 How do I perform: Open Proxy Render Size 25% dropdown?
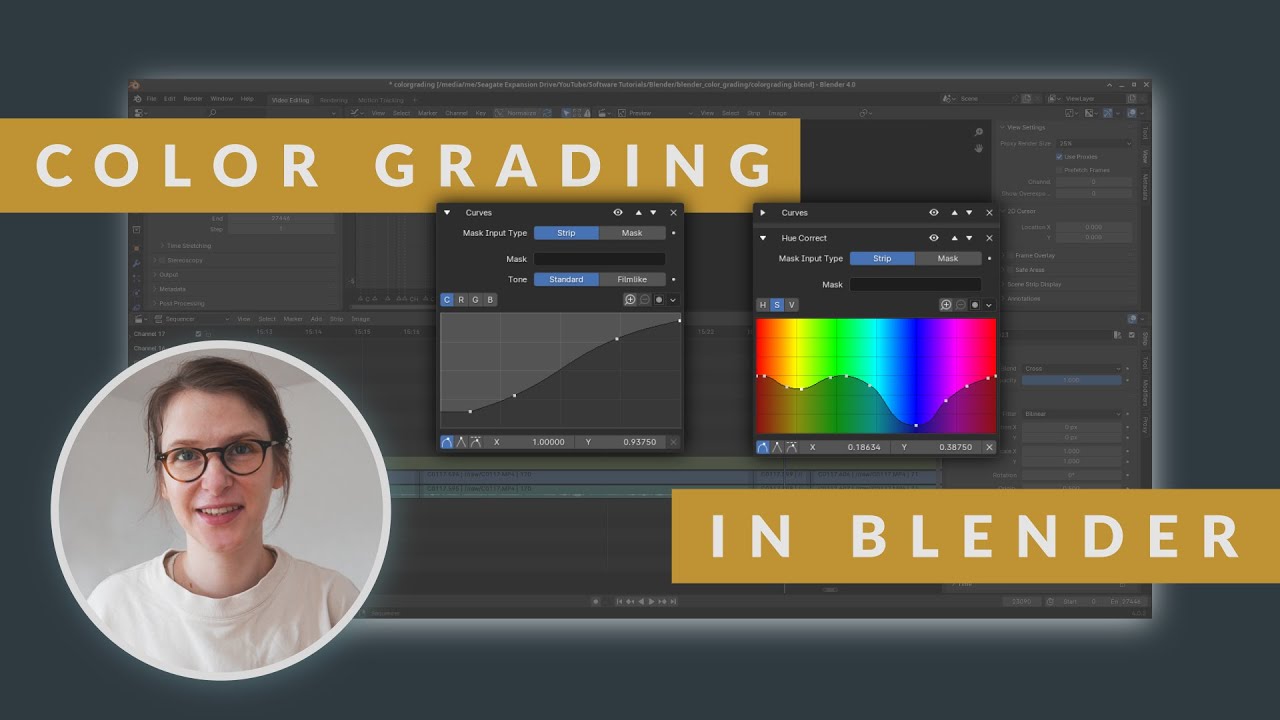tap(1095, 144)
